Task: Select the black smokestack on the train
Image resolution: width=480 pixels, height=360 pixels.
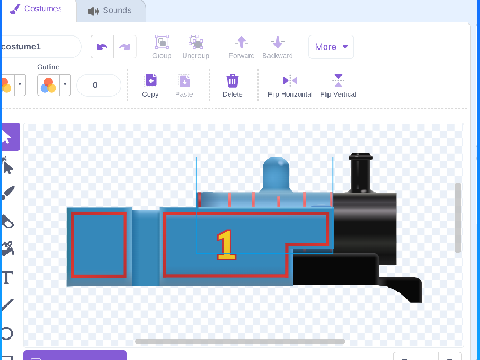Action: [x=361, y=173]
